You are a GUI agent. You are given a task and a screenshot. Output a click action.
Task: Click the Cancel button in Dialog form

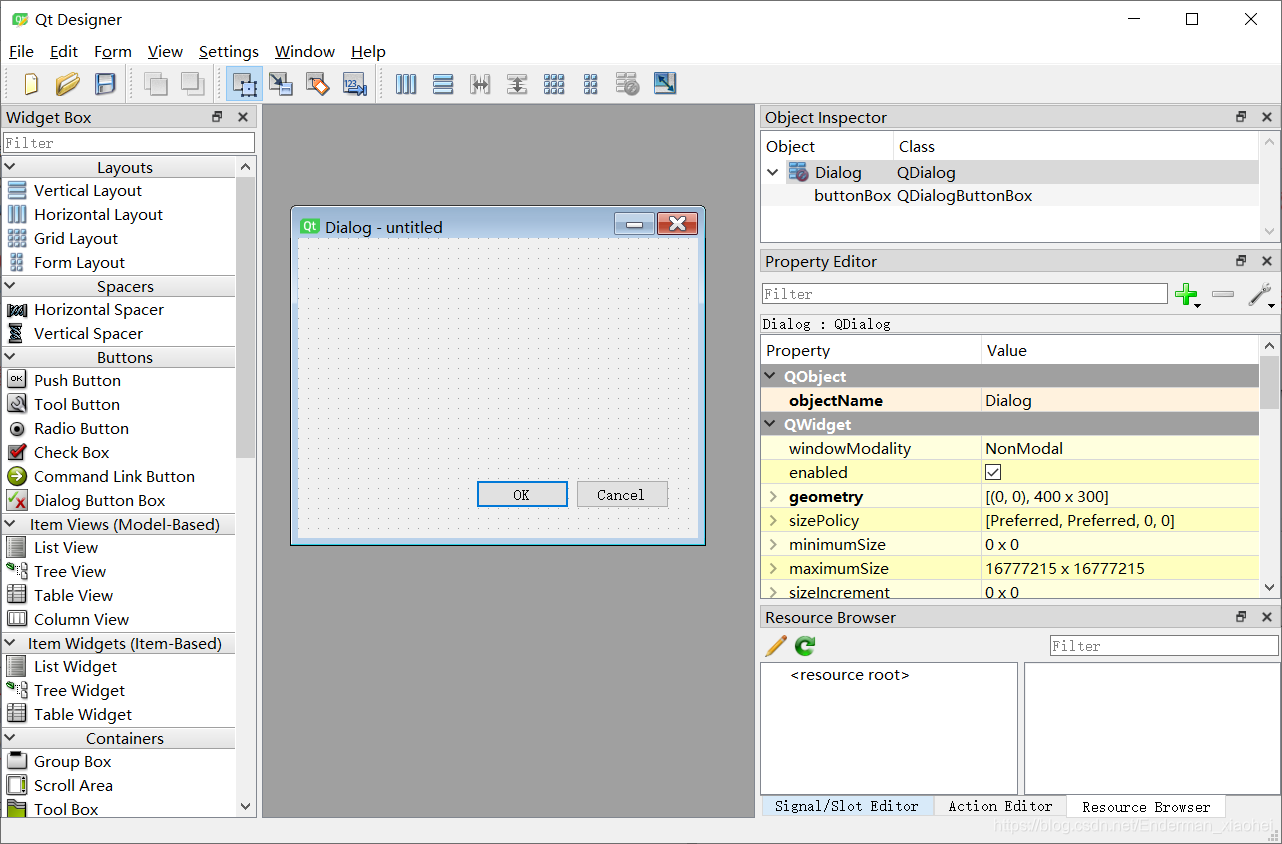pos(621,494)
